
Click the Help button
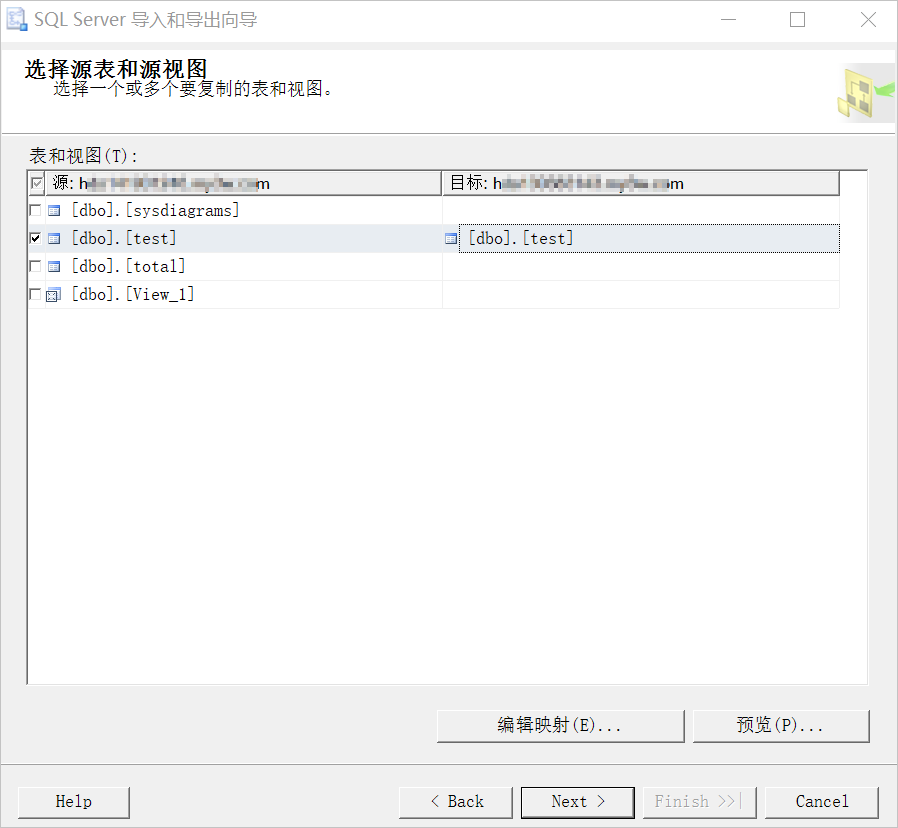click(73, 802)
